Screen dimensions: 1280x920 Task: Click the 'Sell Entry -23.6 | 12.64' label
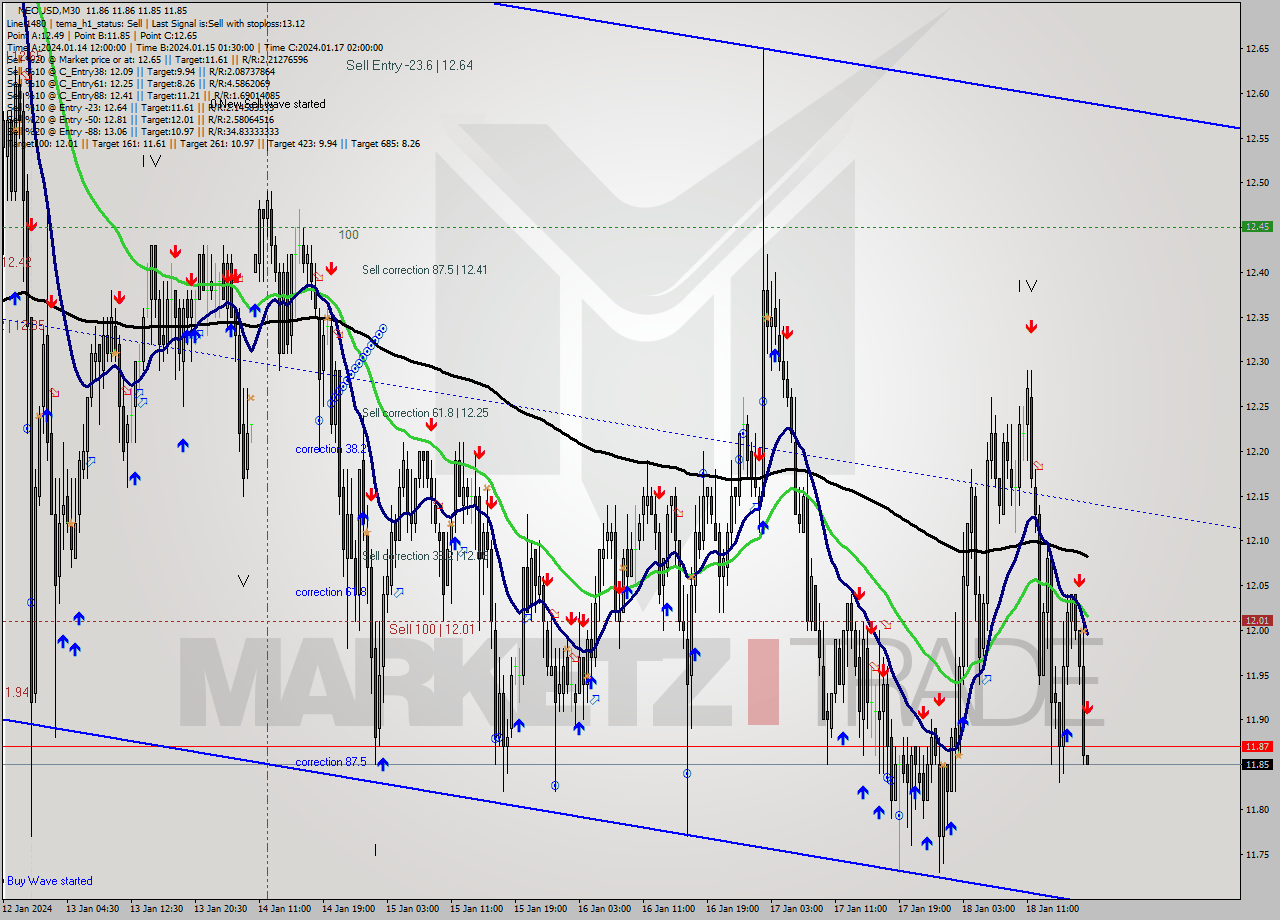point(409,65)
